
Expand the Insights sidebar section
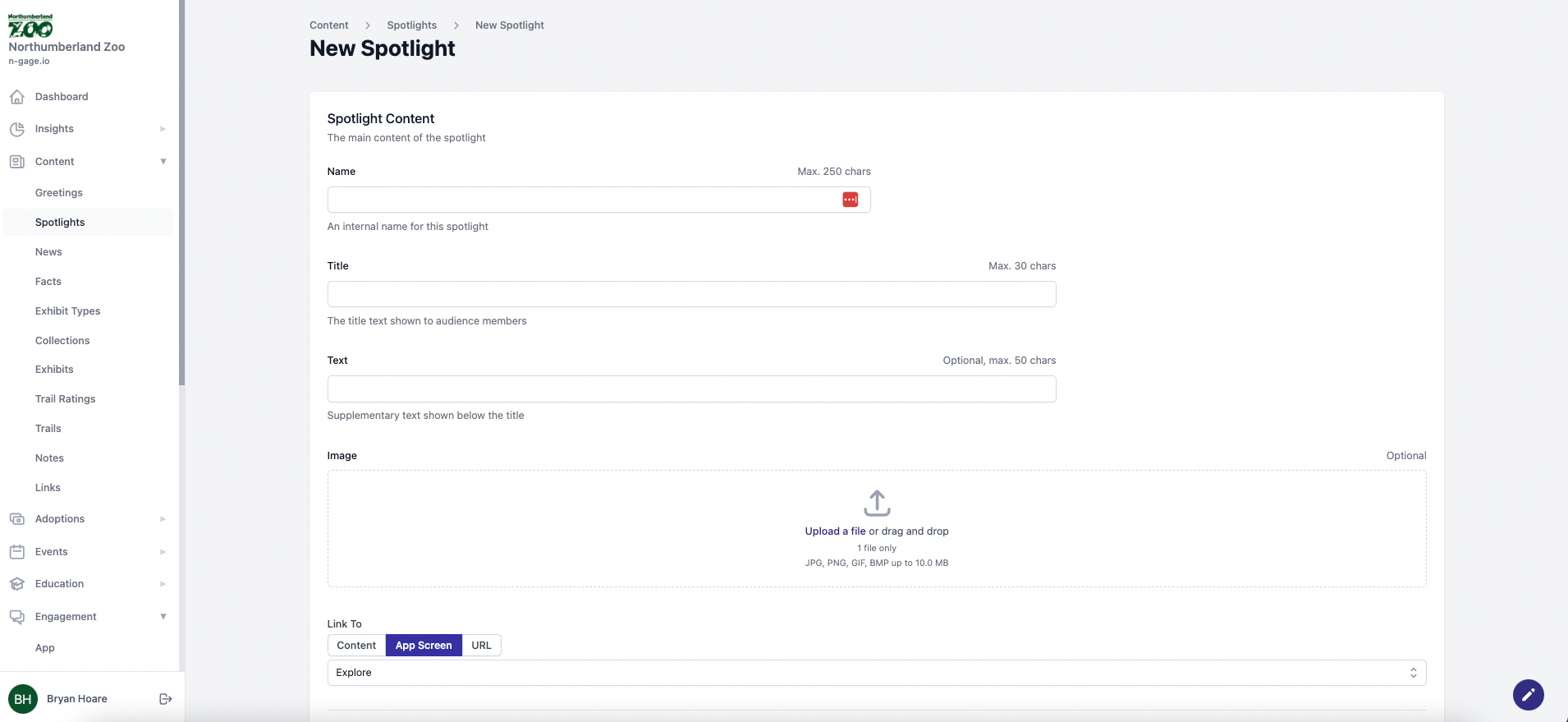(x=163, y=129)
